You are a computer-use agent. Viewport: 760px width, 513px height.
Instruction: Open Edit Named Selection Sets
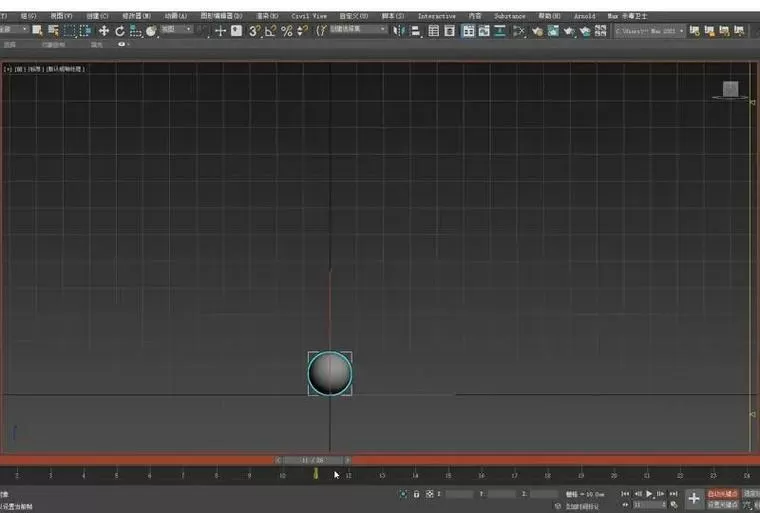[x=321, y=31]
